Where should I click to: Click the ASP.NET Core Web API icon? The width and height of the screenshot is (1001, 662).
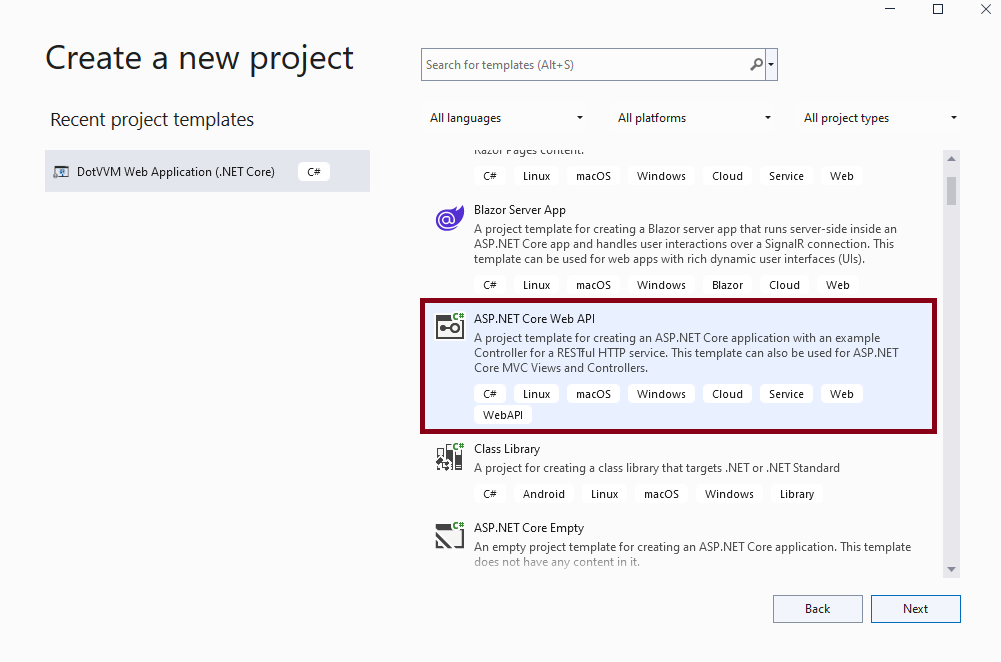pyautogui.click(x=449, y=326)
